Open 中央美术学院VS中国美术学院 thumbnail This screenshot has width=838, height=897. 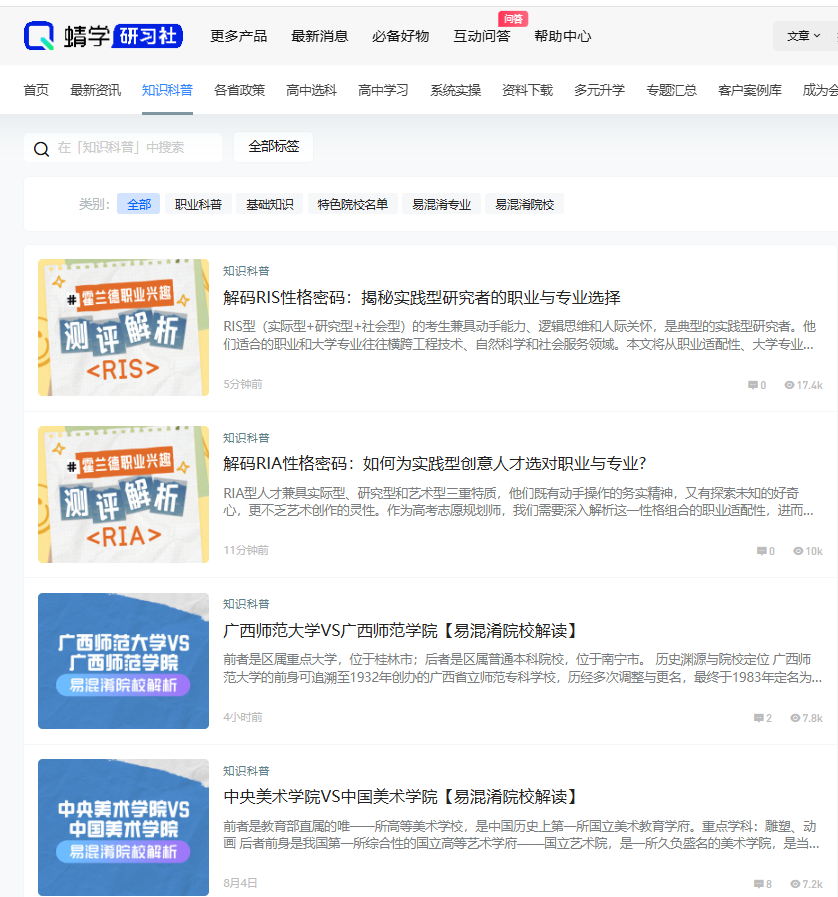coord(124,827)
